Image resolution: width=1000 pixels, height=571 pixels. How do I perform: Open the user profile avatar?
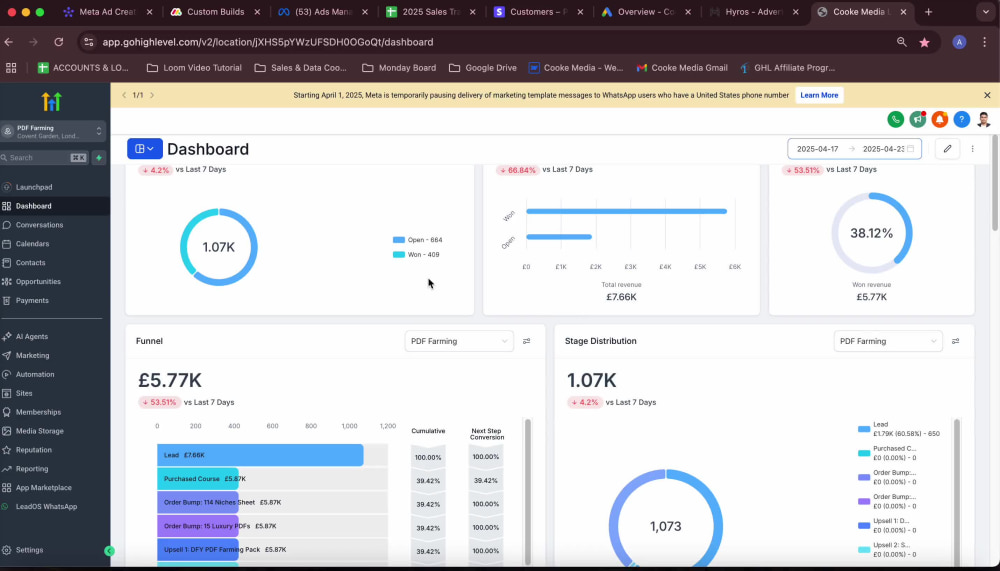coord(983,119)
